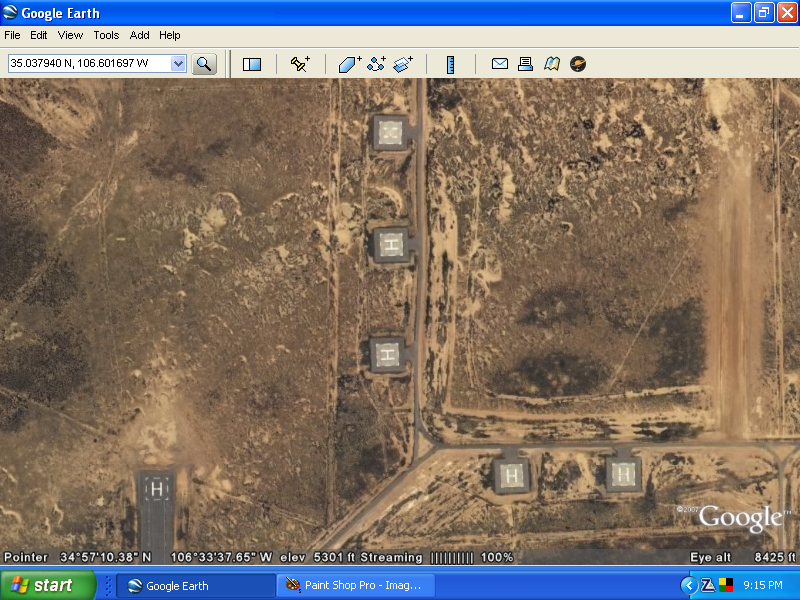Add a polygon using toolbar icon
Viewport: 800px width, 600px height.
350,64
